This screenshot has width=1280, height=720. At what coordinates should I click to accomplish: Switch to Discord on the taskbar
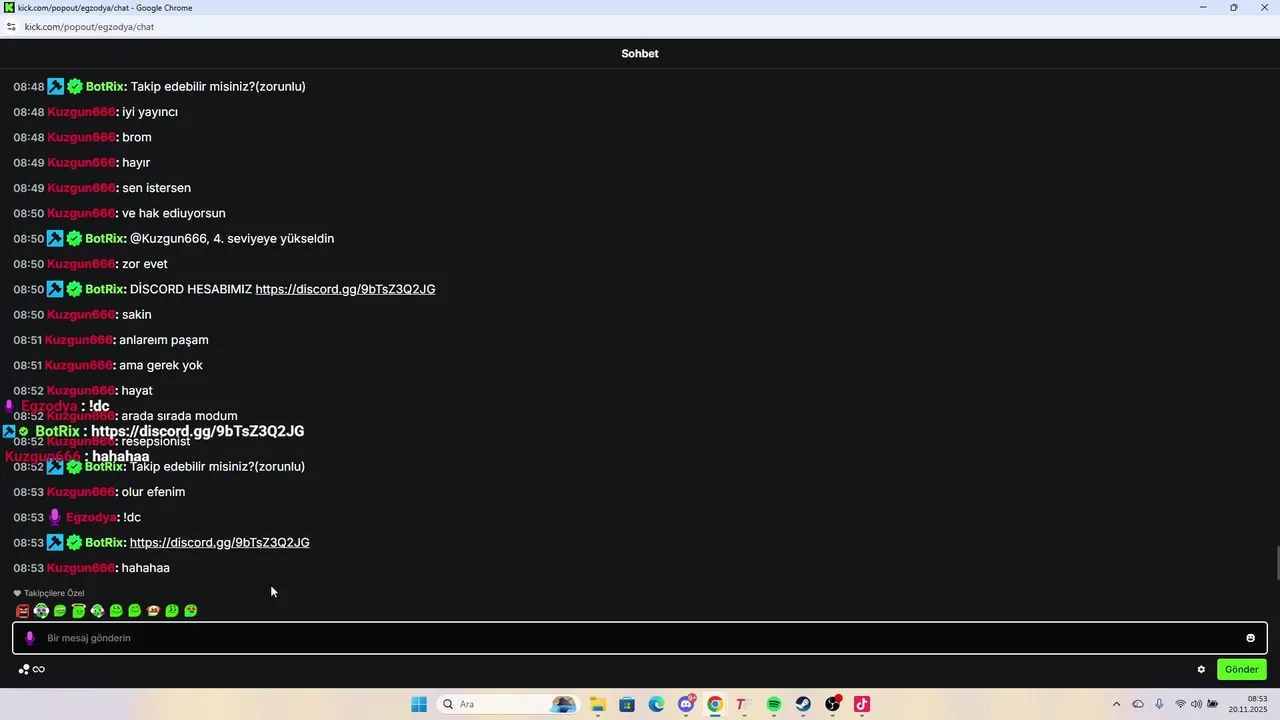(x=686, y=704)
